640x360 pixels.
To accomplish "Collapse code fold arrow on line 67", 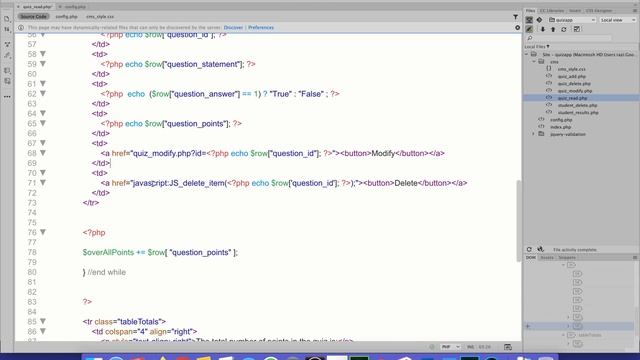I will 43,143.
